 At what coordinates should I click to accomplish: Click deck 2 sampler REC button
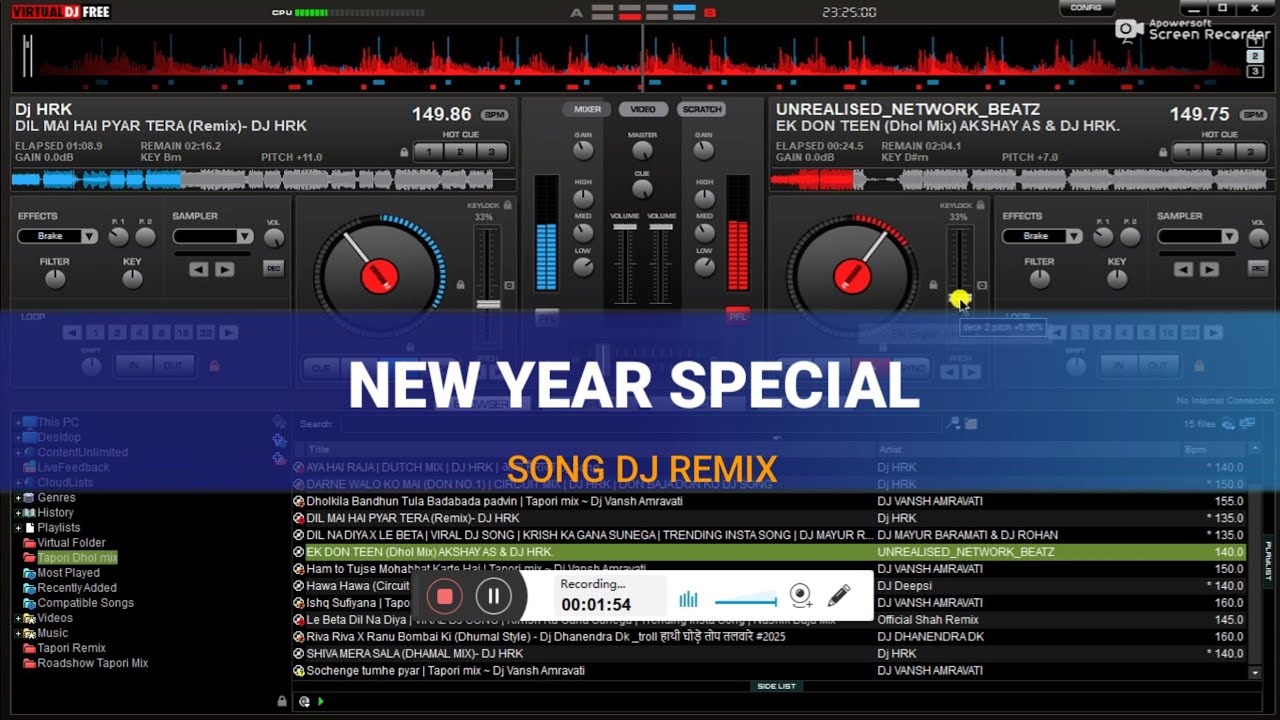pyautogui.click(x=1258, y=268)
